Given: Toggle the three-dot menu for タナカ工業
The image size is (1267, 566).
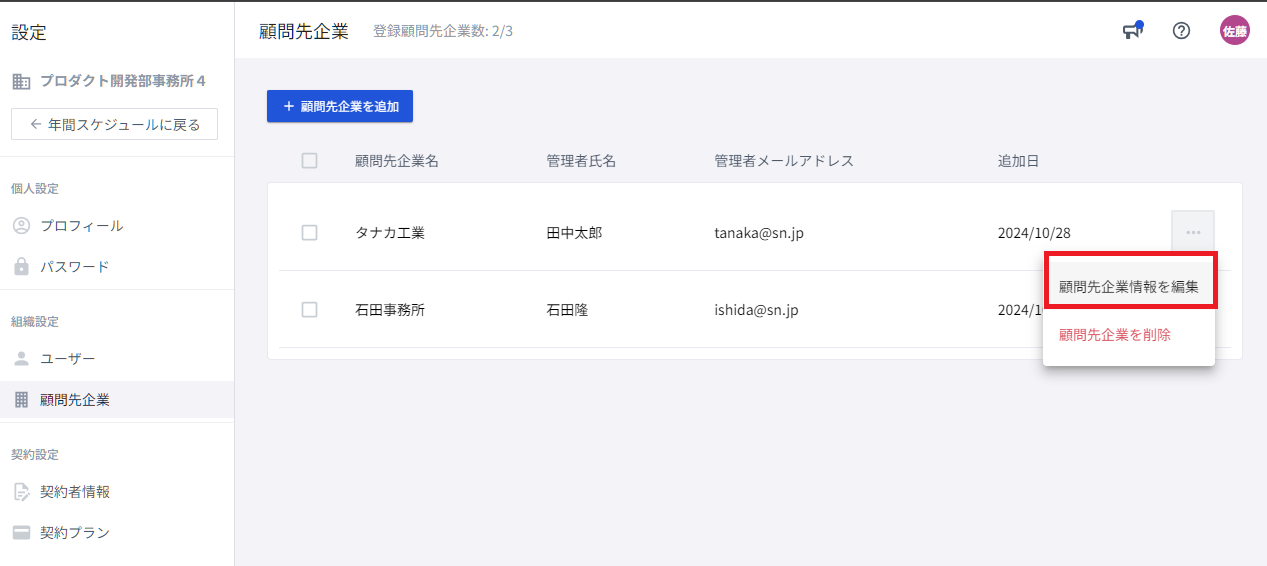Looking at the screenshot, I should [1192, 232].
